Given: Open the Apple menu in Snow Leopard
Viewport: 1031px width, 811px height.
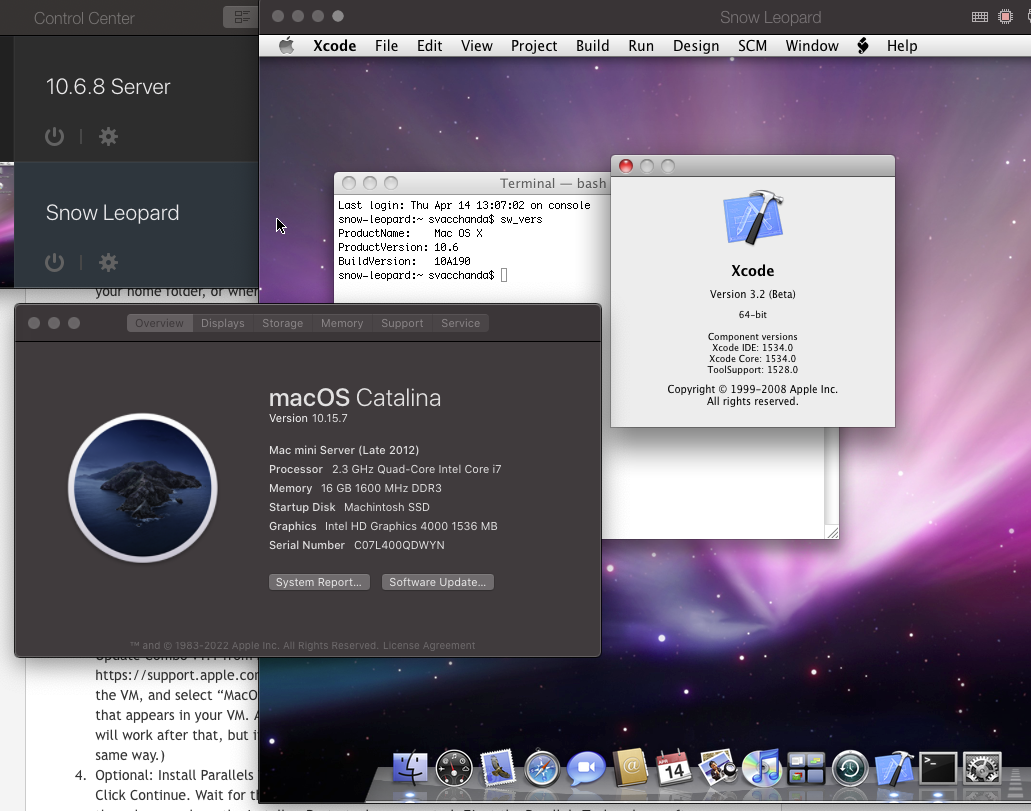Looking at the screenshot, I should point(287,46).
